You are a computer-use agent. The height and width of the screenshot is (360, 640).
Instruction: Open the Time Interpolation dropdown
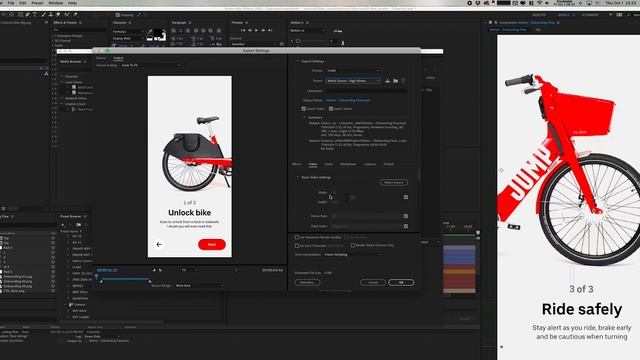pos(353,255)
